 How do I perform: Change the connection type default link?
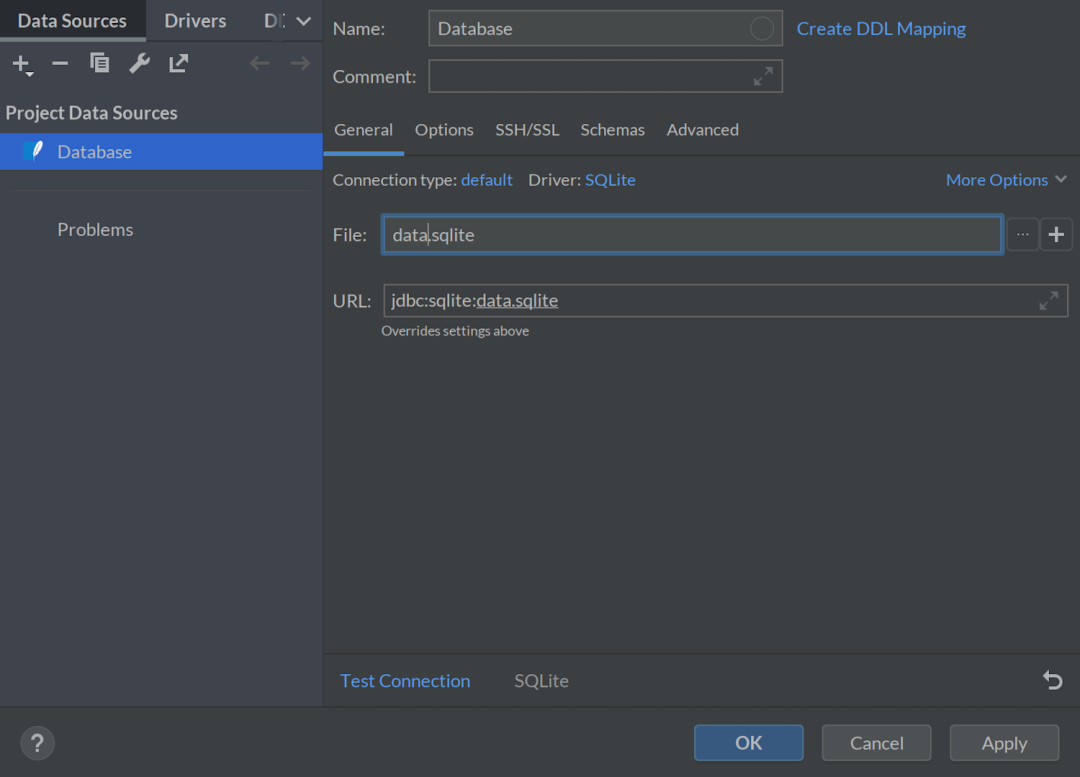pyautogui.click(x=486, y=180)
